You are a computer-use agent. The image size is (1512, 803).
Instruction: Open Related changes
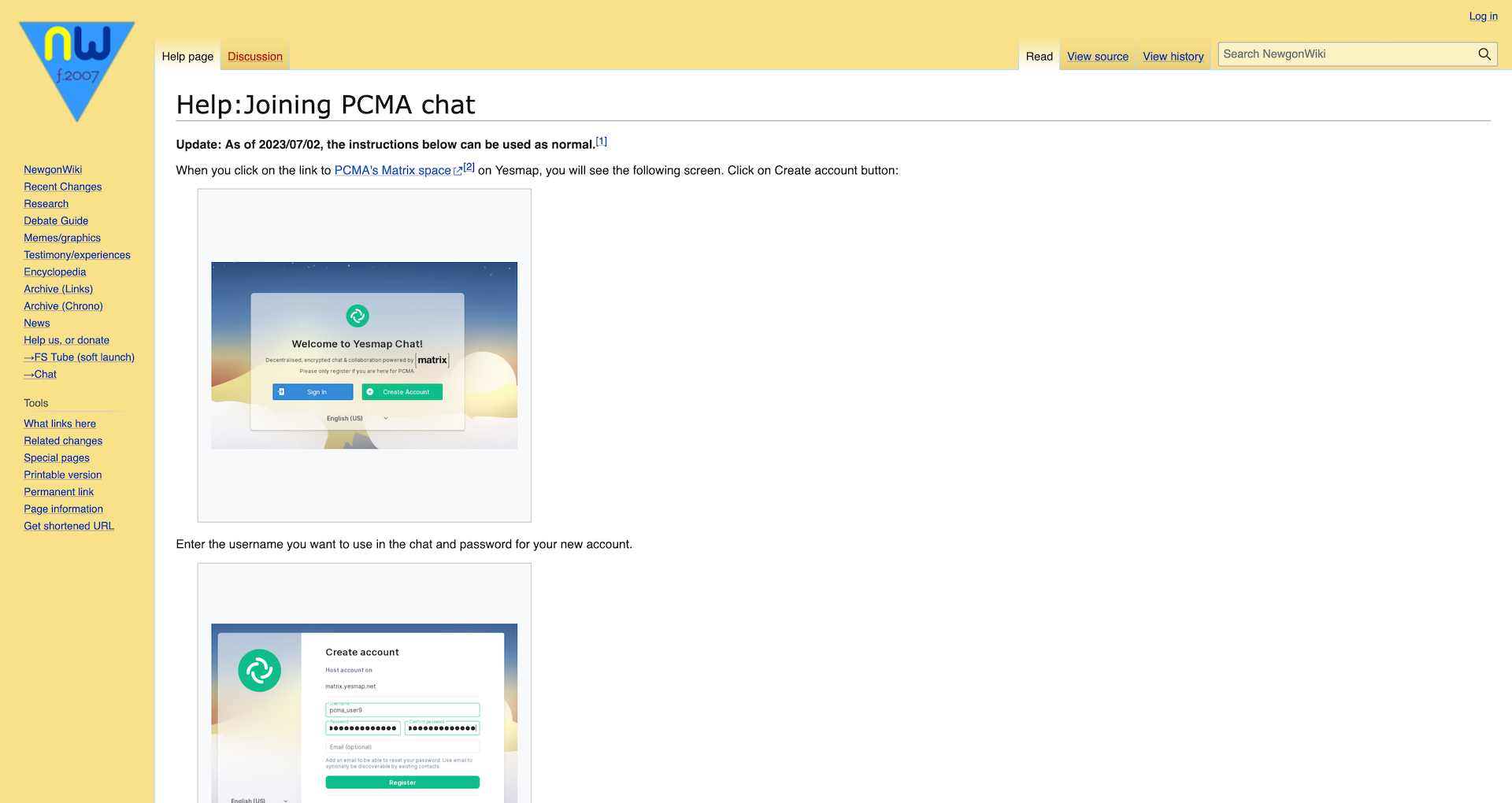63,441
